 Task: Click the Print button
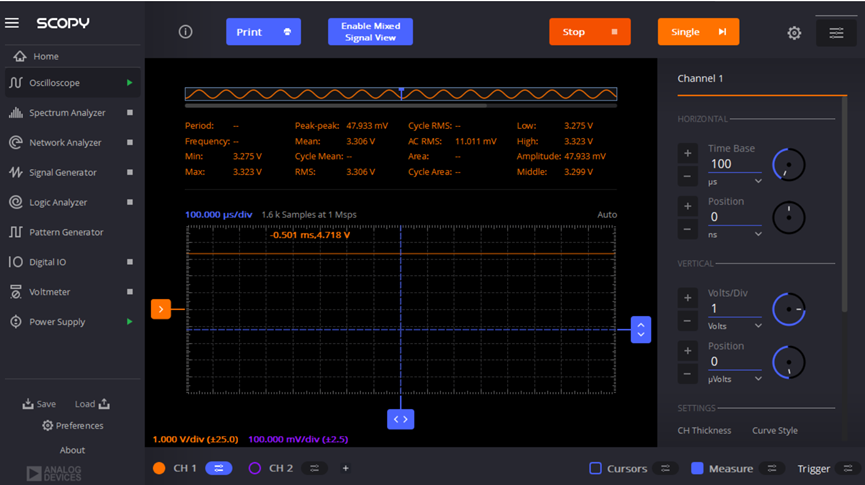coord(263,32)
